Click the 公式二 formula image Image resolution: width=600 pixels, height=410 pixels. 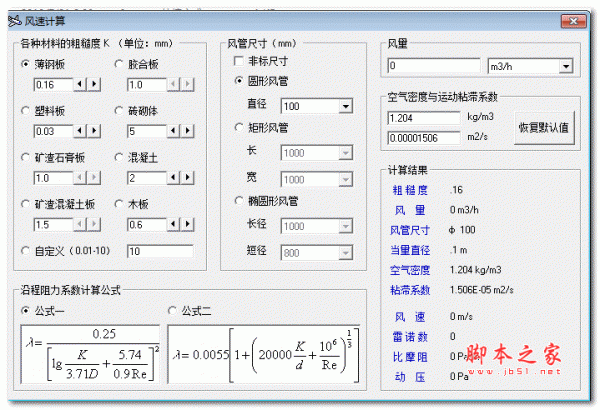click(x=264, y=354)
